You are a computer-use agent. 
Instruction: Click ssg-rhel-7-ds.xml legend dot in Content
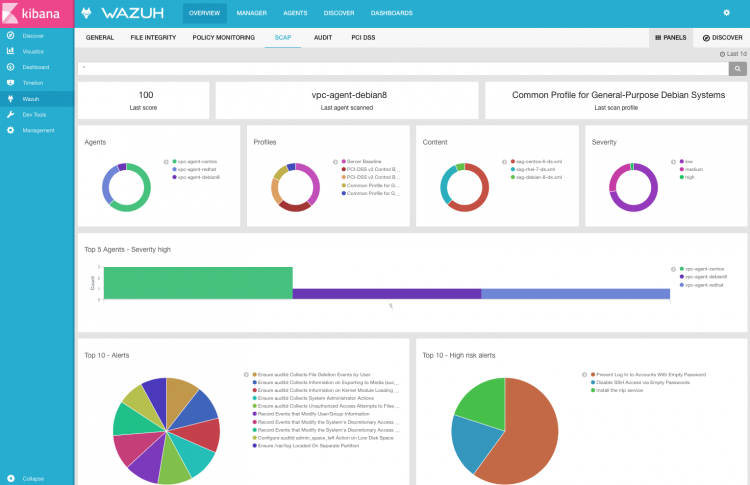pos(513,169)
